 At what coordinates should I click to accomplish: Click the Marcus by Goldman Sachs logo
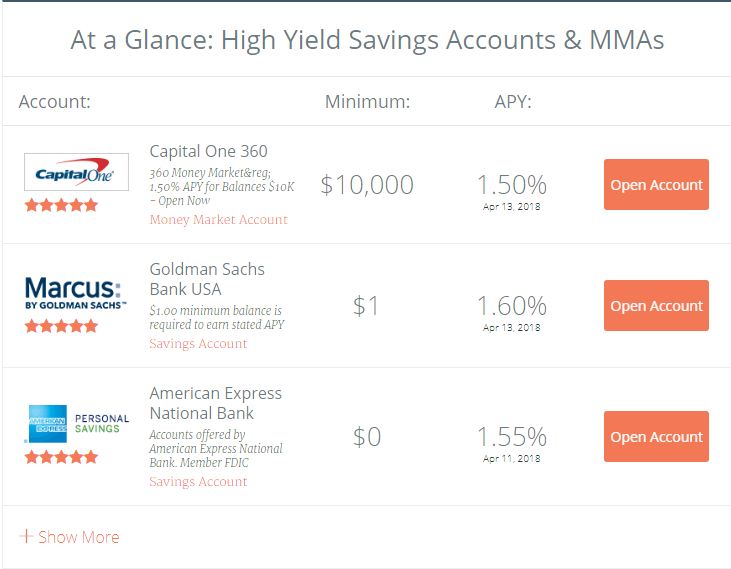[x=76, y=293]
